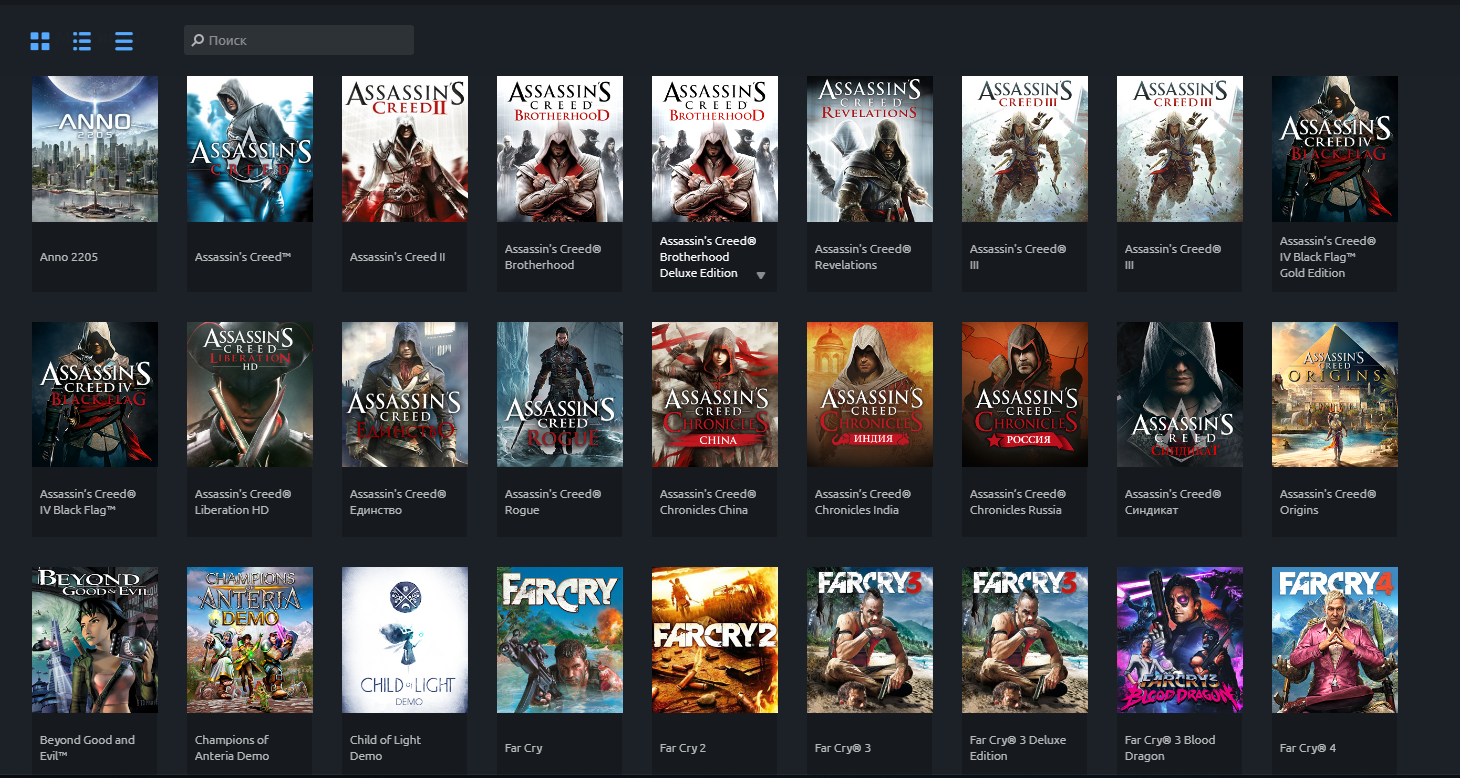The width and height of the screenshot is (1460, 778).
Task: Select the Chronicles China cover
Action: coord(715,394)
